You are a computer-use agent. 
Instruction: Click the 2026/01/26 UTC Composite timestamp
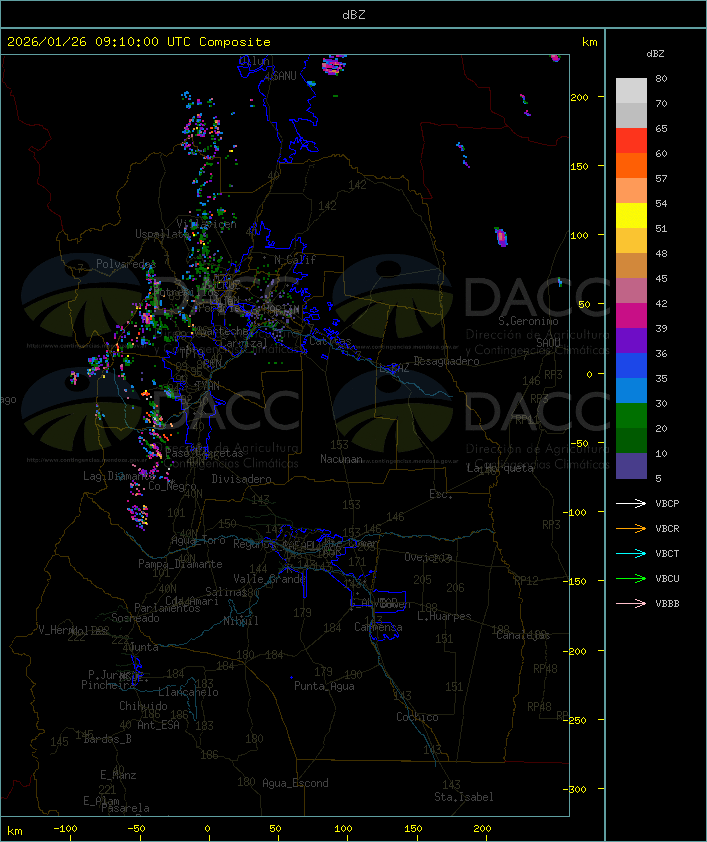point(139,42)
